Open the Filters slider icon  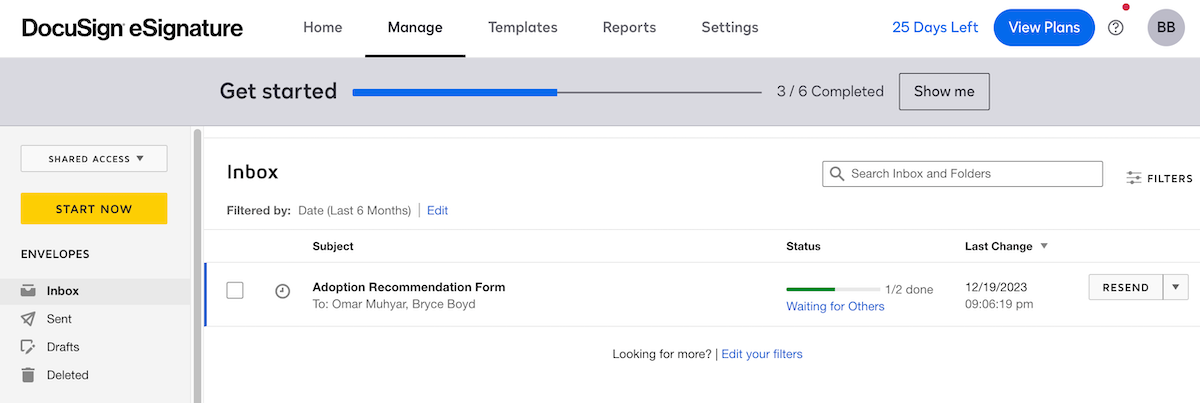point(1134,178)
